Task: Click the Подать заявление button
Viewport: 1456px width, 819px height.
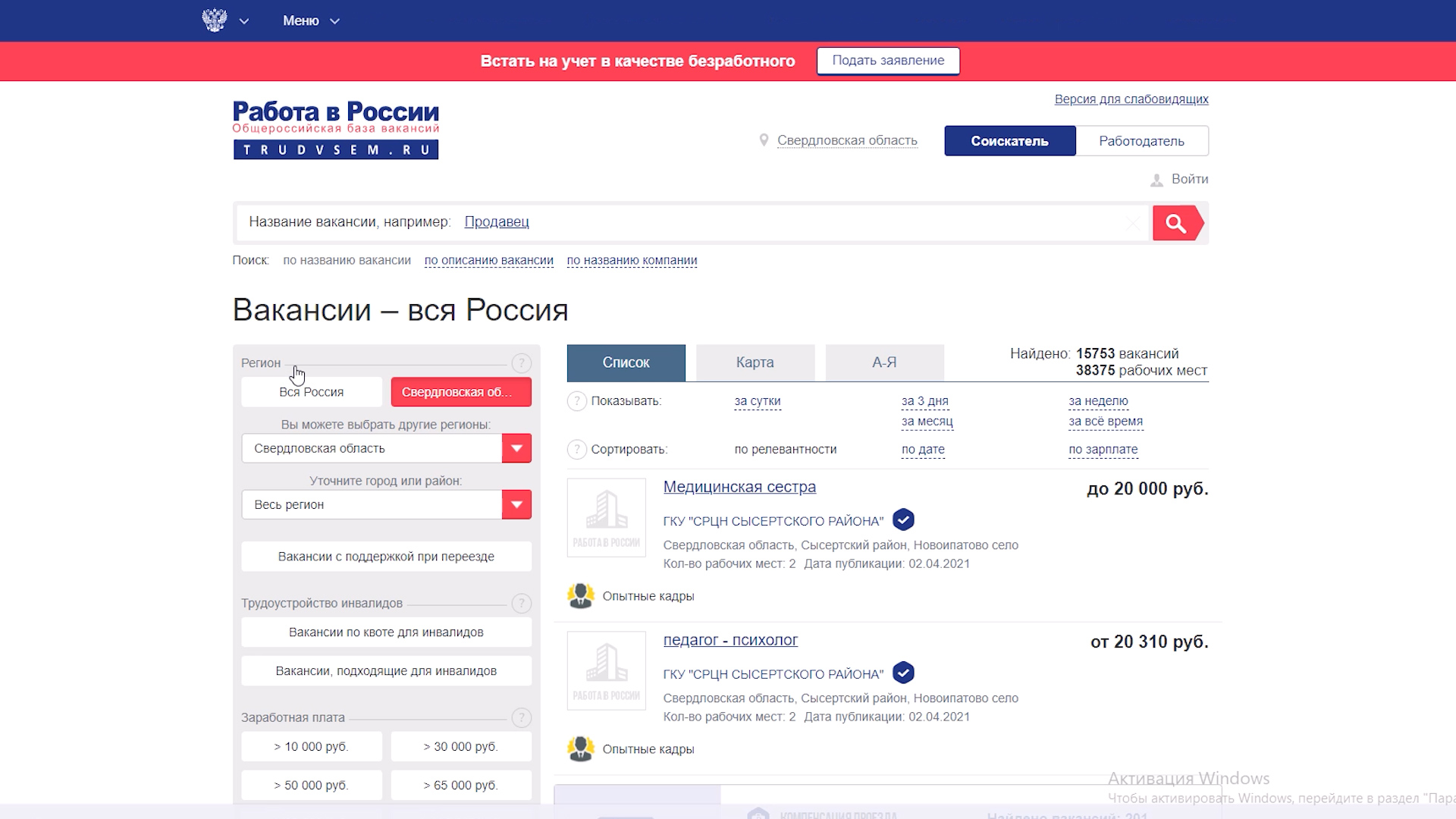Action: (888, 61)
